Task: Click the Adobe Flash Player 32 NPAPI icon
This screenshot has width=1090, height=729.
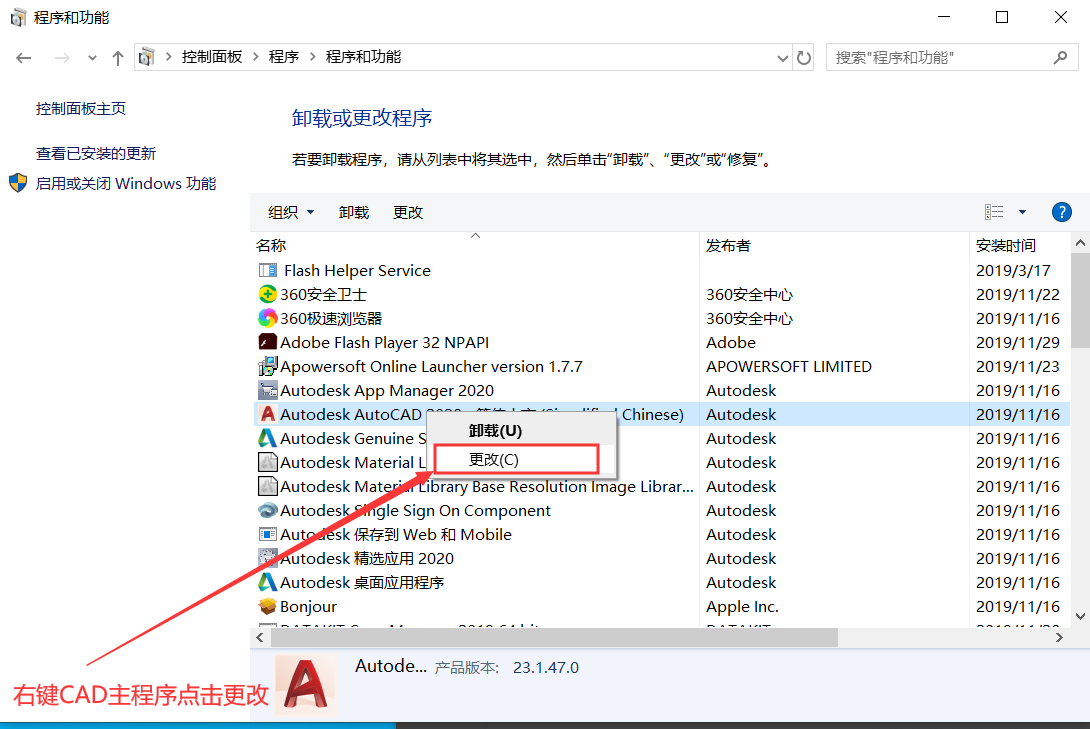Action: (268, 342)
